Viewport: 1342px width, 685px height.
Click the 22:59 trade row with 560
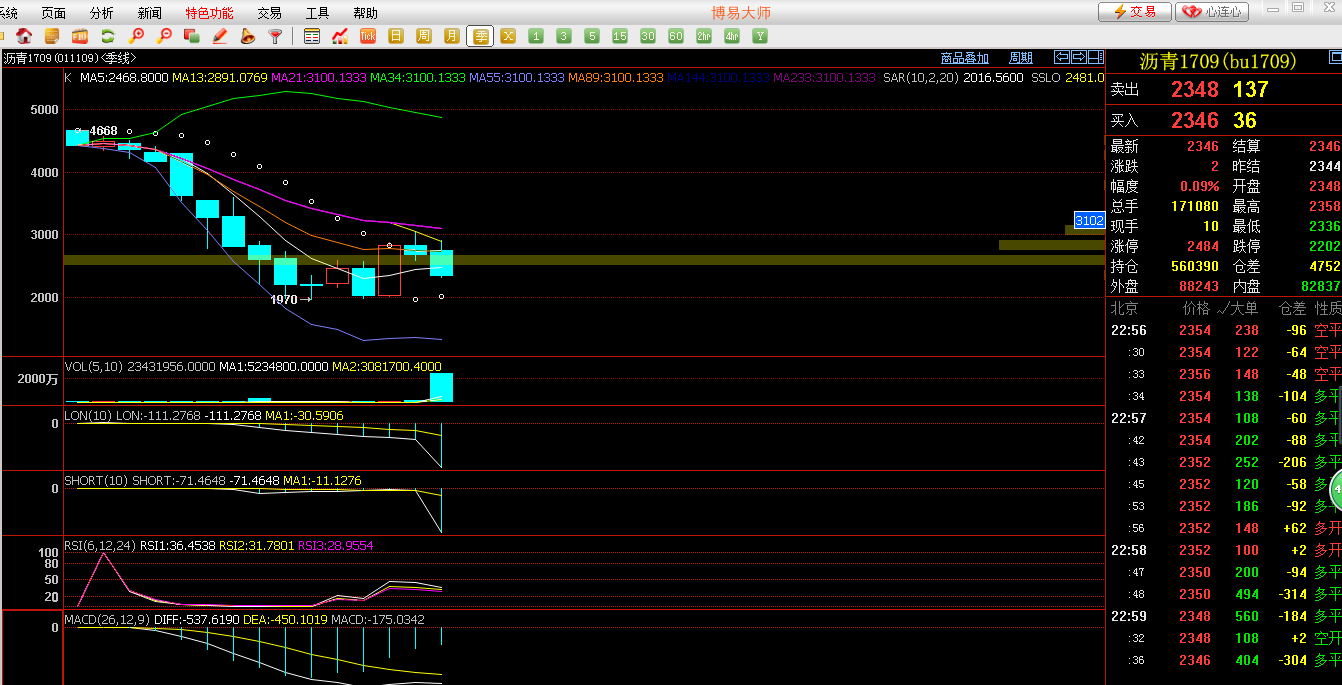coord(1225,616)
